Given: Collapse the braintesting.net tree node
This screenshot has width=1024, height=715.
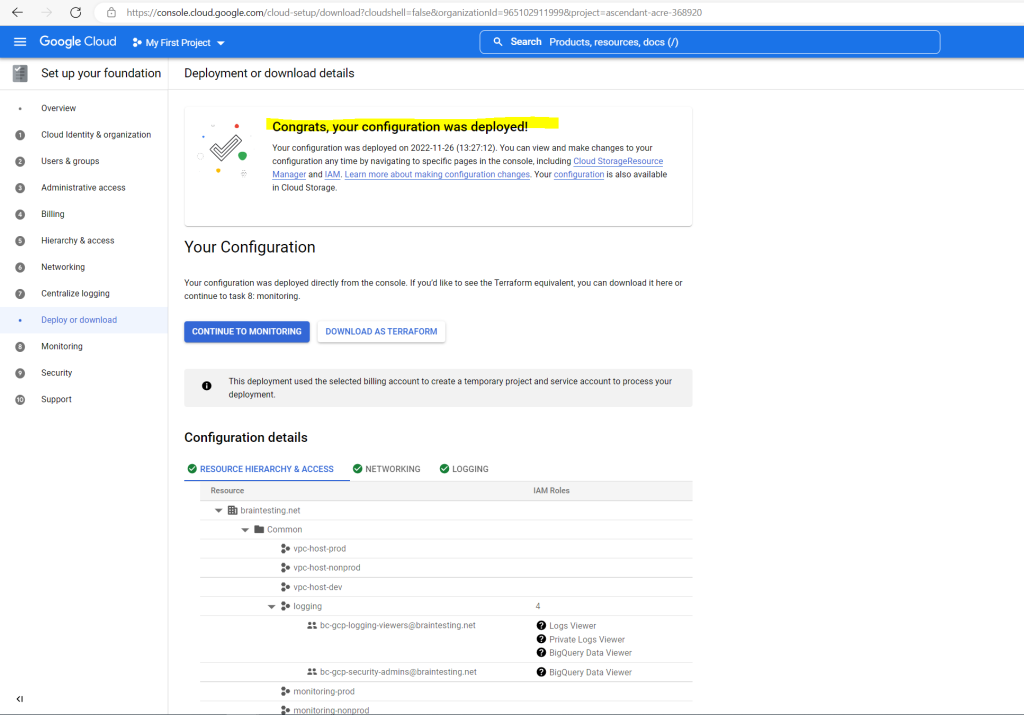Looking at the screenshot, I should pyautogui.click(x=219, y=511).
